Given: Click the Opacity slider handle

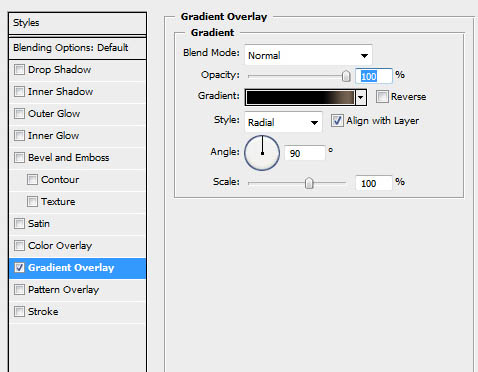Looking at the screenshot, I should point(346,76).
